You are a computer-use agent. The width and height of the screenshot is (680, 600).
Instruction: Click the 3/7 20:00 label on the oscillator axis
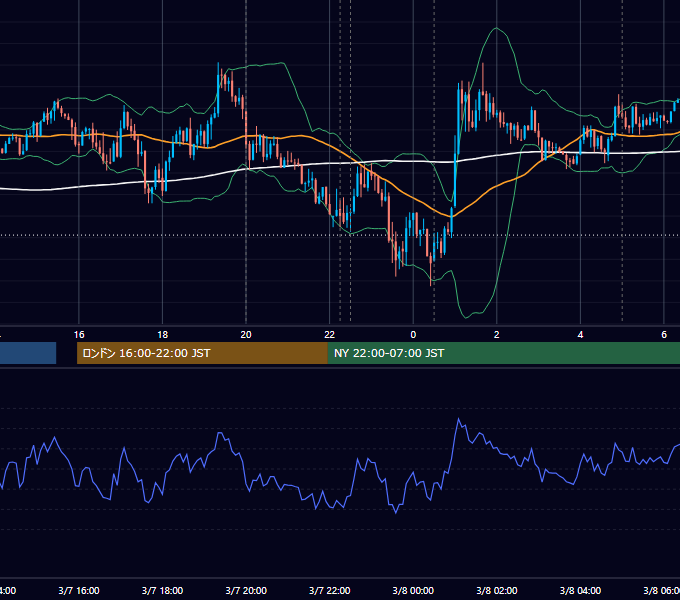pyautogui.click(x=246, y=590)
